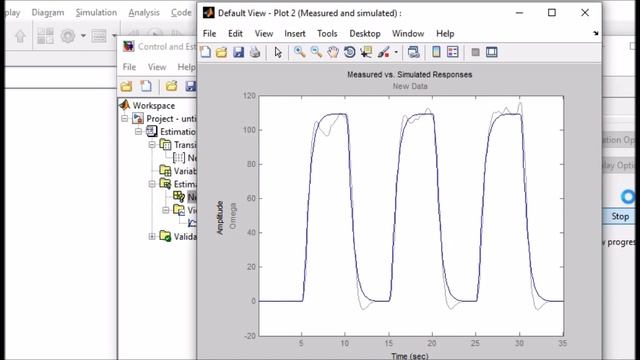This screenshot has width=640, height=360.
Task: Collapse the Transient Data tree node
Action: (152, 145)
